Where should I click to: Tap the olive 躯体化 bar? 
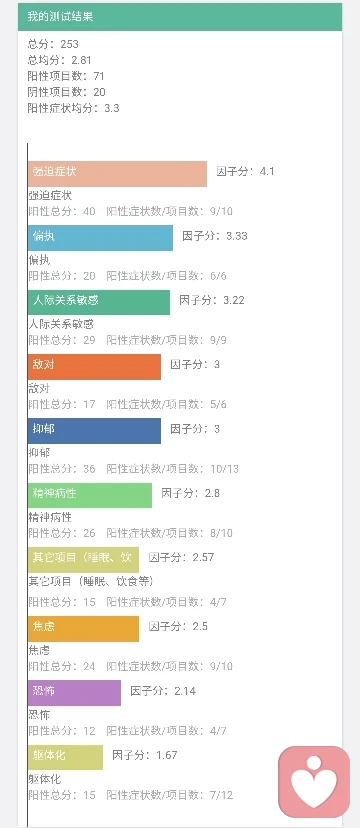point(65,757)
